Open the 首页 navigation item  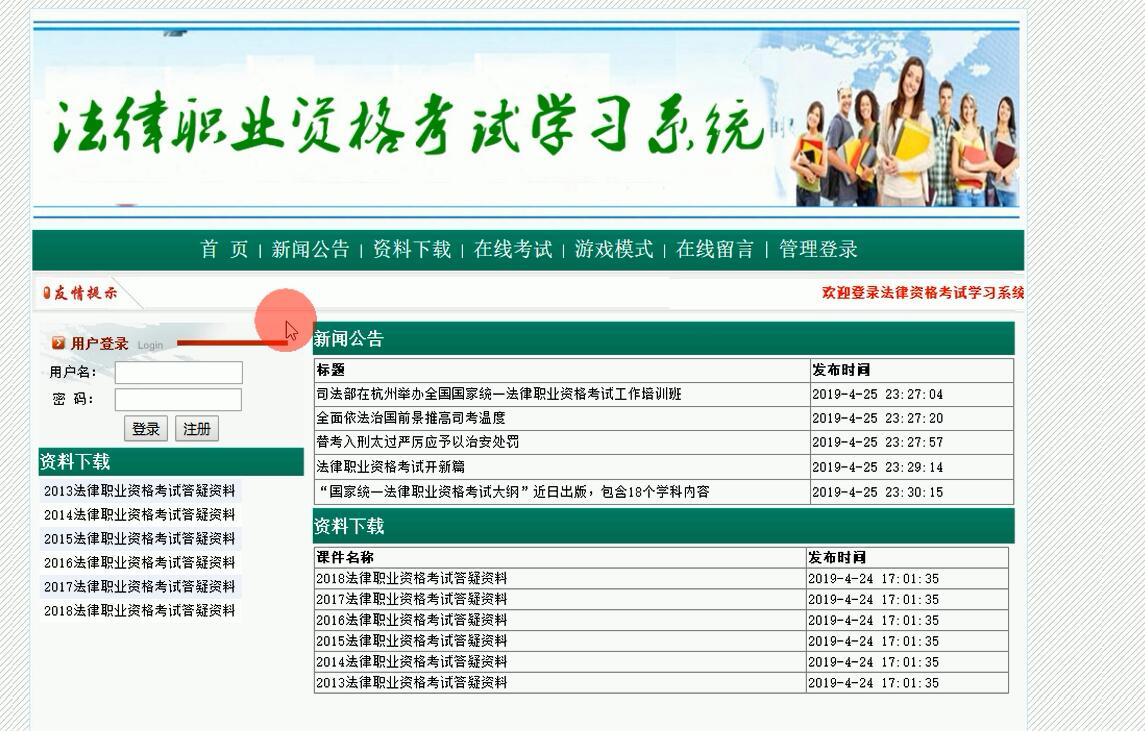pos(224,250)
